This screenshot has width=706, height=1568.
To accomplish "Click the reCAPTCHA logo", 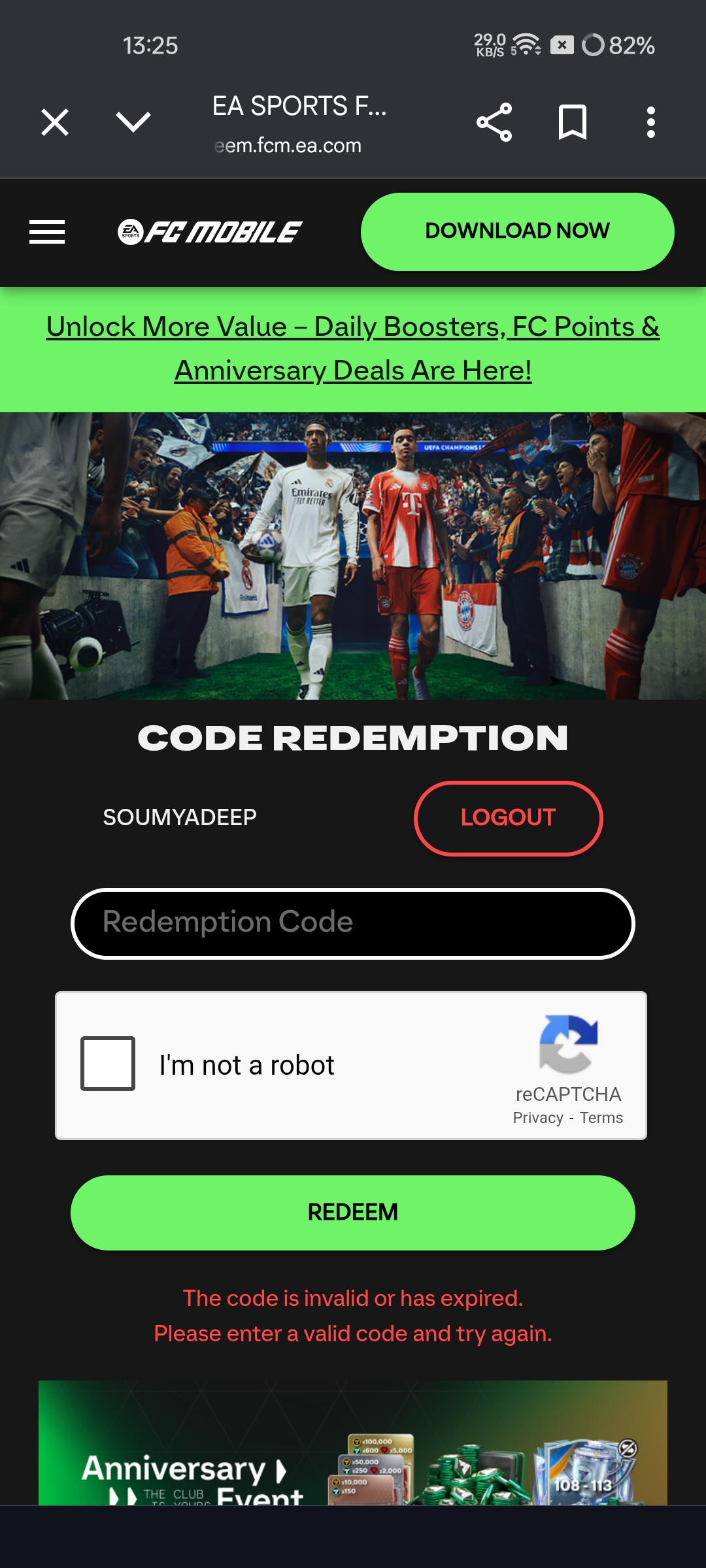I will [569, 1044].
